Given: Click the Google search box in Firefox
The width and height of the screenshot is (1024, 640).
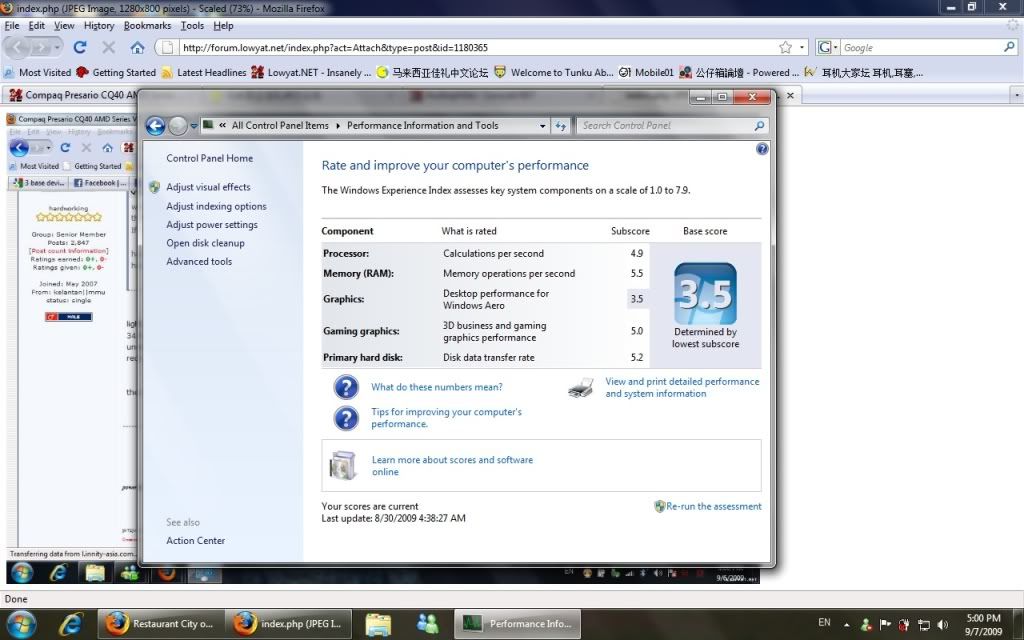Looking at the screenshot, I should (x=921, y=48).
